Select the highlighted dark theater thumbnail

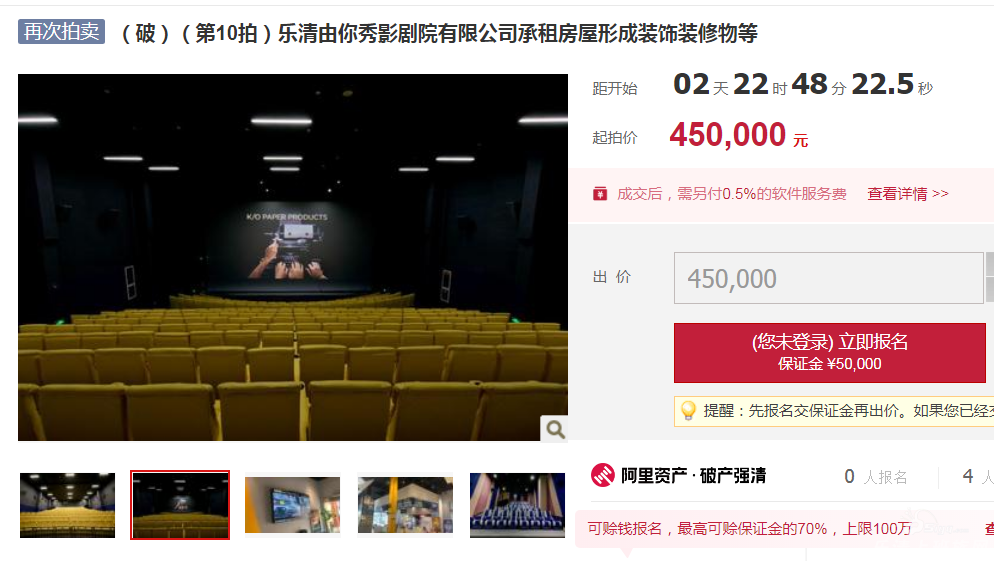tap(180, 505)
